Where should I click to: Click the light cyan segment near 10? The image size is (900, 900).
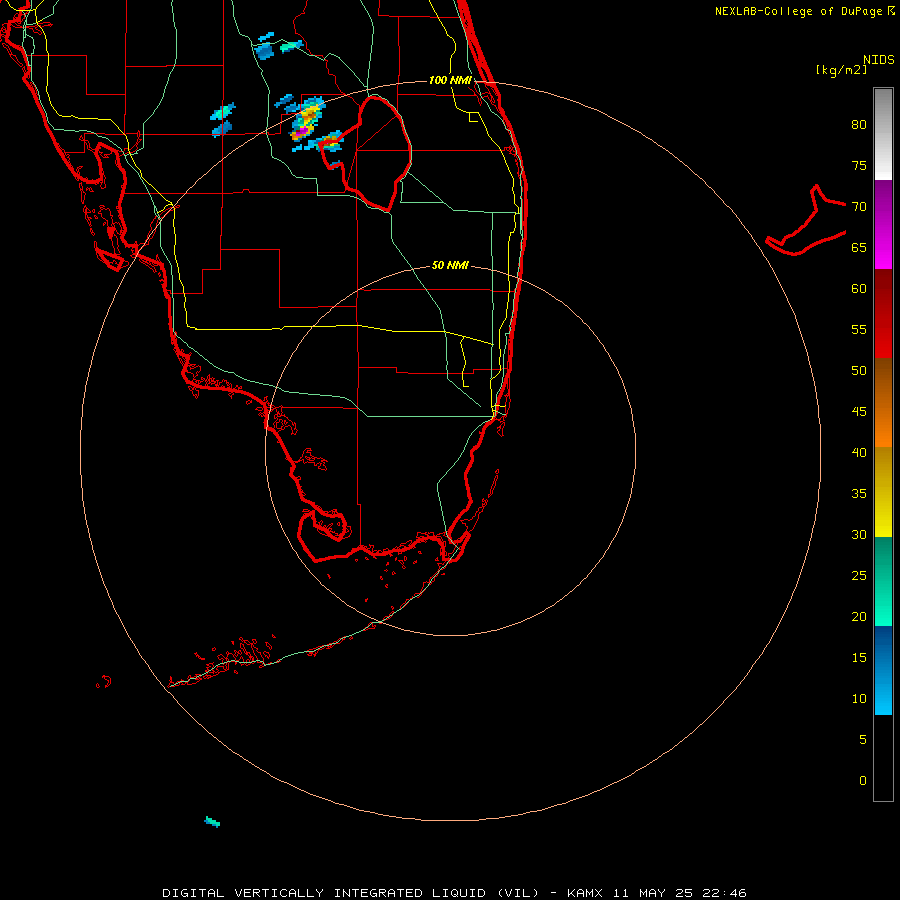[x=883, y=692]
